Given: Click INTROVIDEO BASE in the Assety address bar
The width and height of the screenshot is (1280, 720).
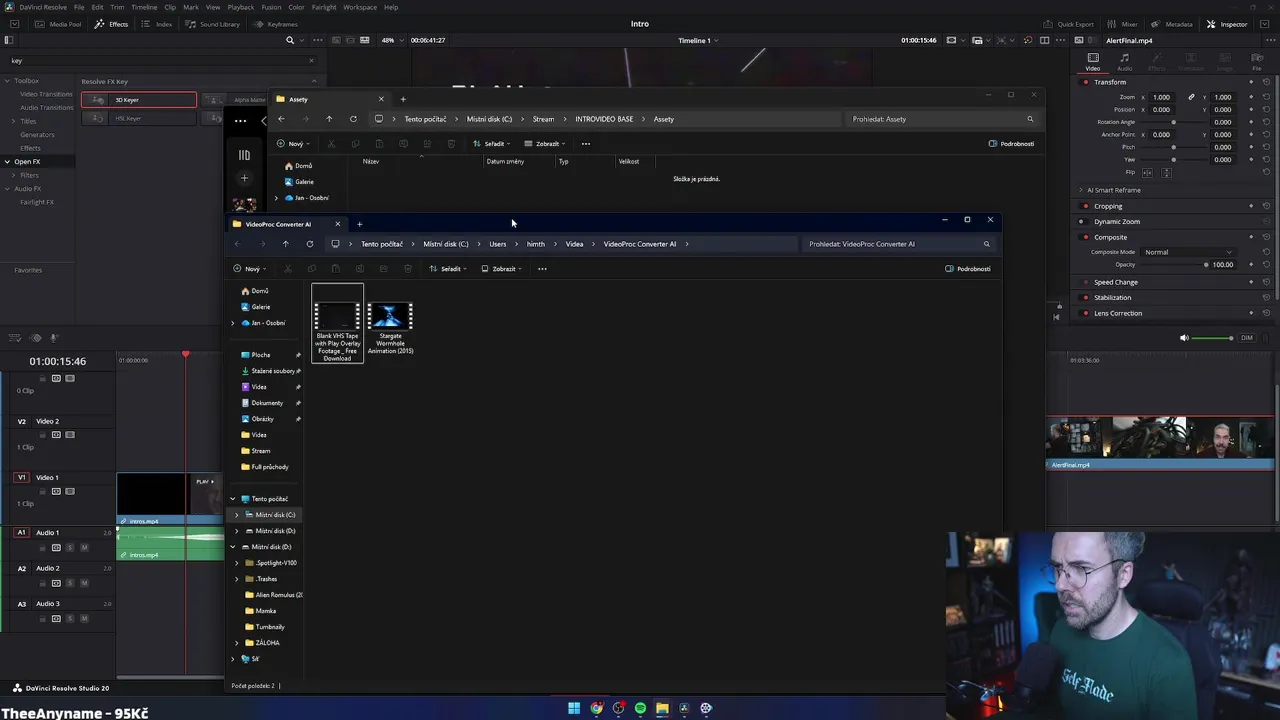Looking at the screenshot, I should 604,119.
